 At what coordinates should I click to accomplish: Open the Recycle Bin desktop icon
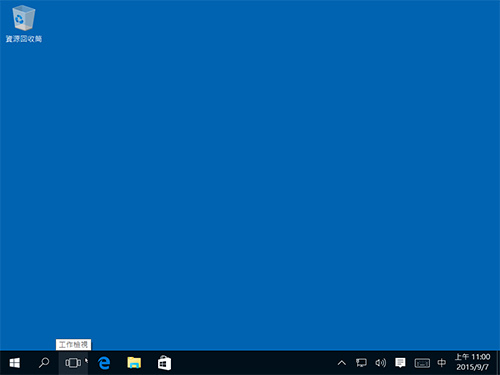pos(24,24)
